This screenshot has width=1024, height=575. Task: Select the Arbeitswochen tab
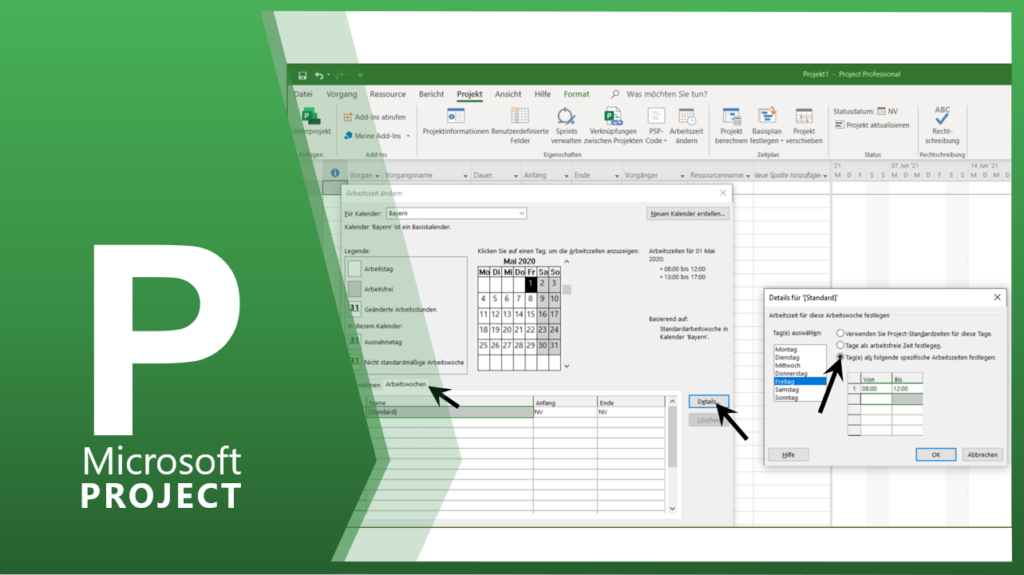tap(406, 384)
